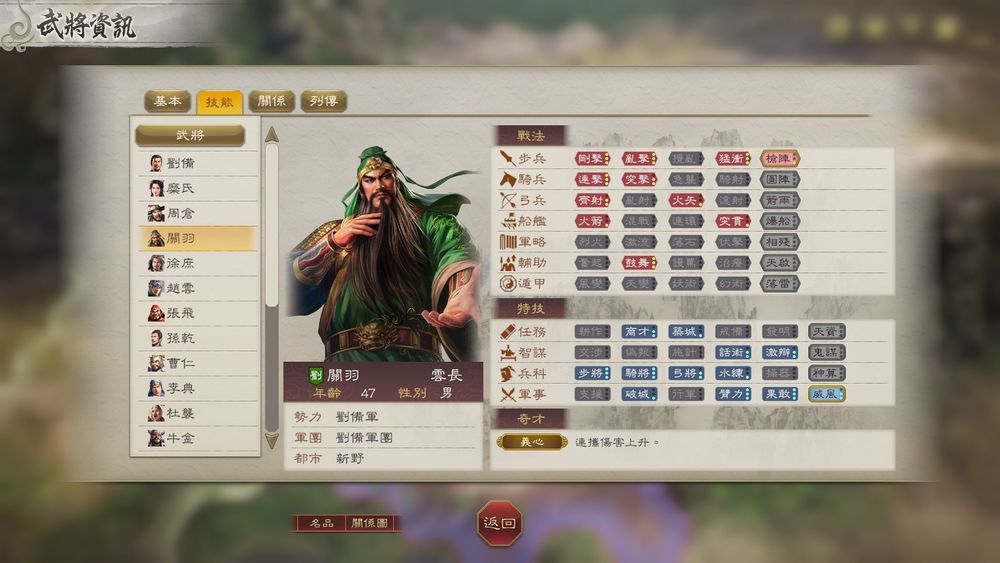Click the 任務 task skills icon
This screenshot has height=563, width=1000.
click(508, 332)
